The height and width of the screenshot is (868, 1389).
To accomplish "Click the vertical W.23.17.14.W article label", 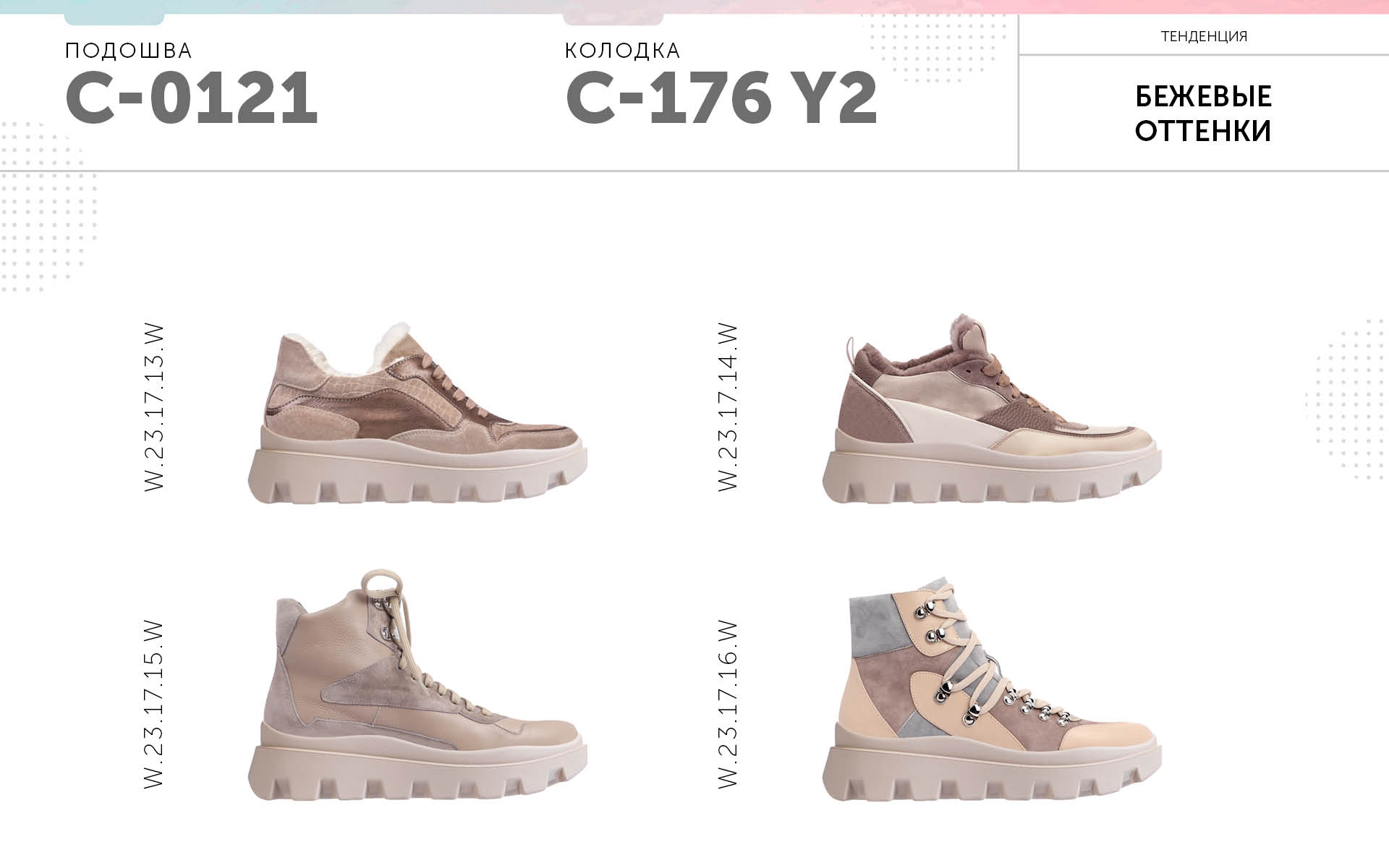I will point(728,408).
